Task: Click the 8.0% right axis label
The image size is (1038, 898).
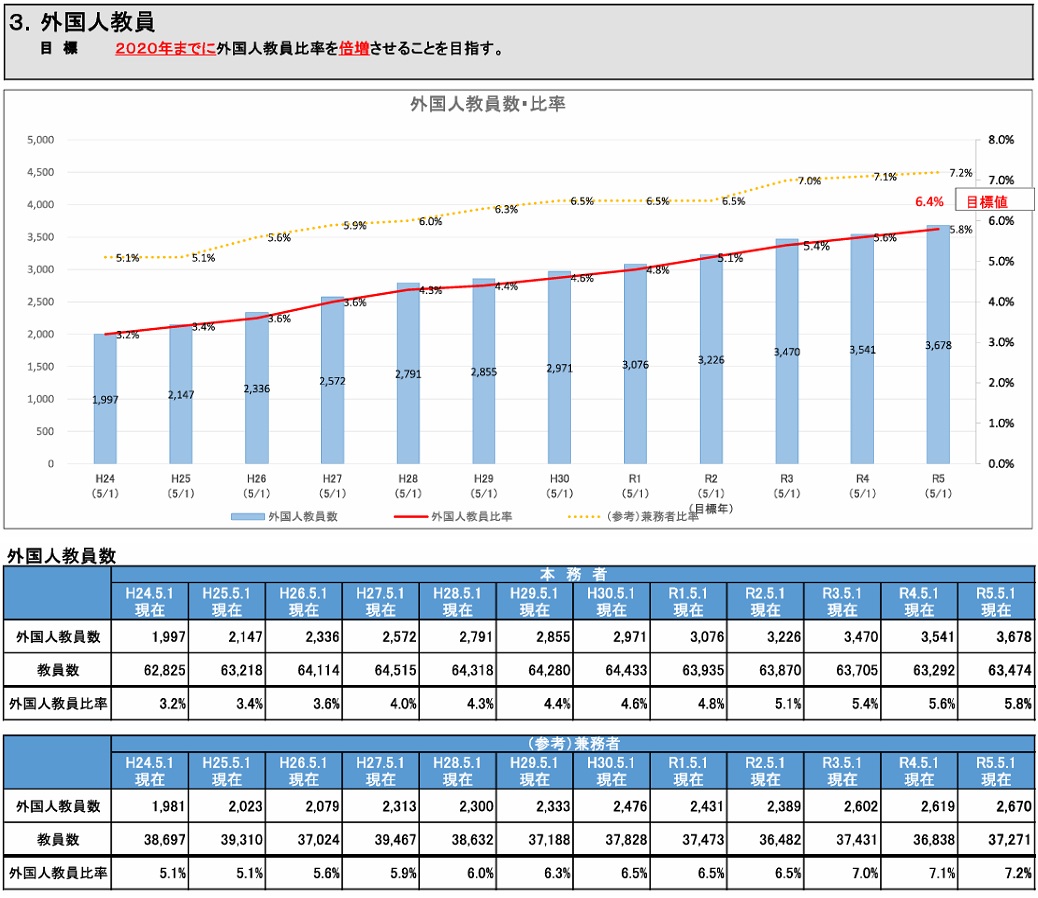Action: point(1001,140)
